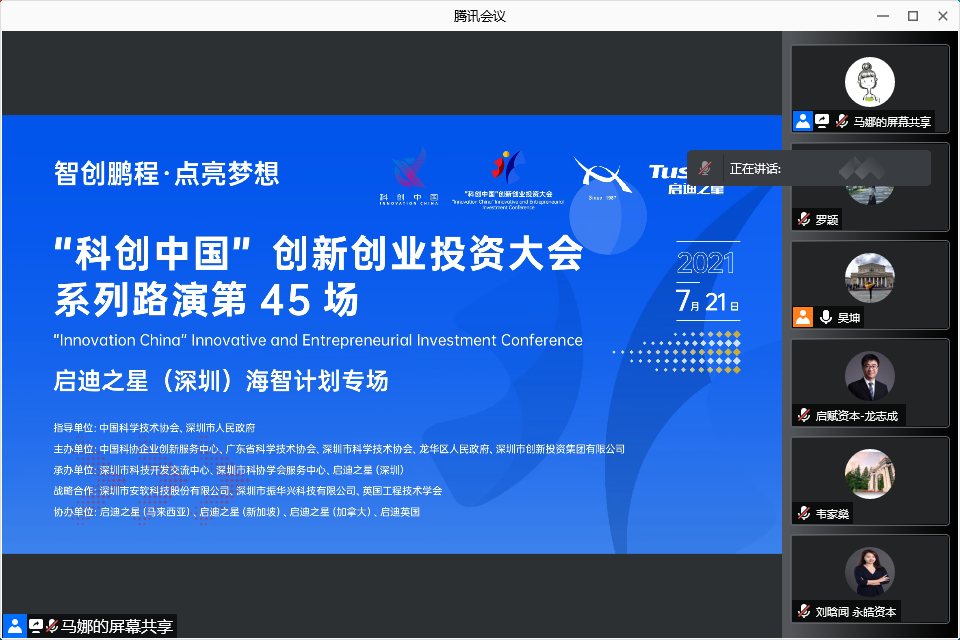960x640 pixels.
Task: Select the avatar above 韦家燊
Action: tap(869, 474)
